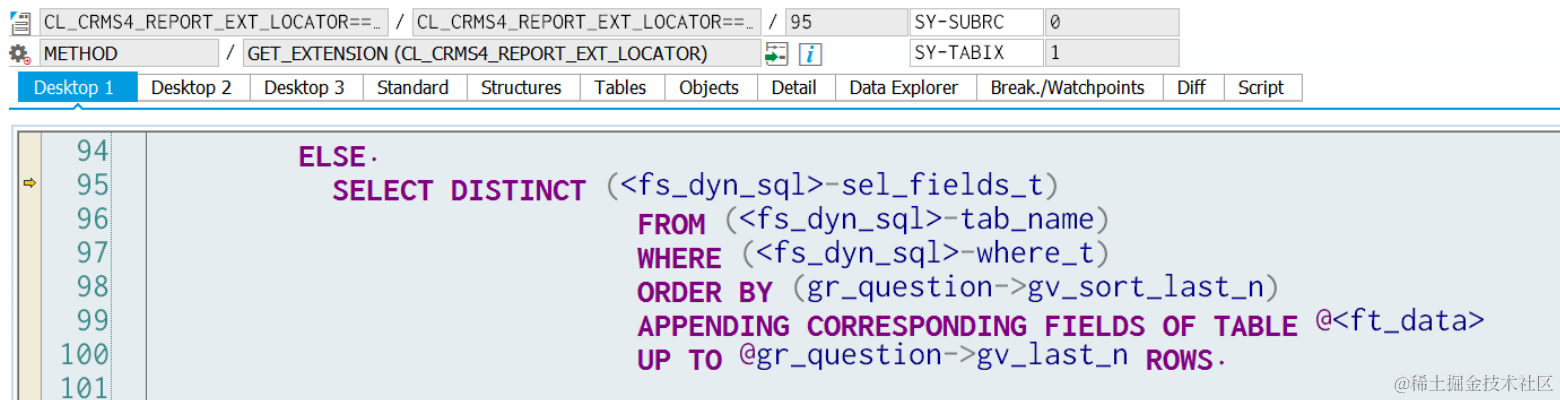The image size is (1560, 400).
Task: Click APPENDING CORRESPONDING FIELDS OF TABLE text
Action: click(968, 327)
